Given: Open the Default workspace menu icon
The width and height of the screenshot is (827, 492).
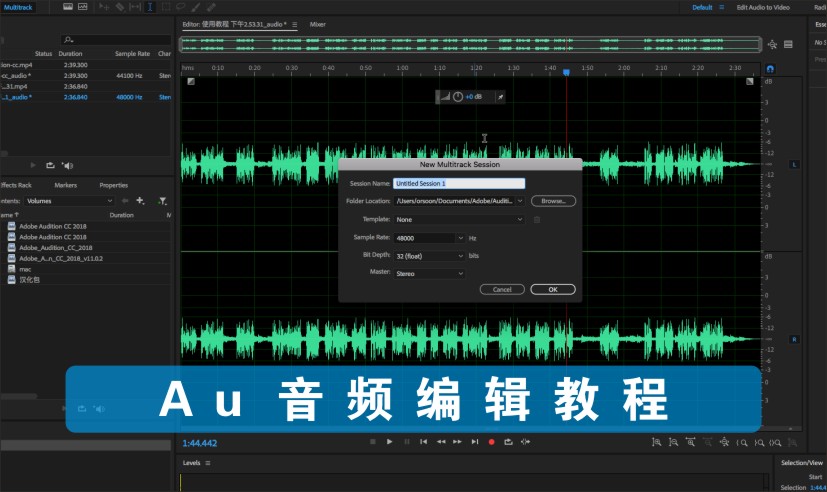Looking at the screenshot, I should point(722,7).
